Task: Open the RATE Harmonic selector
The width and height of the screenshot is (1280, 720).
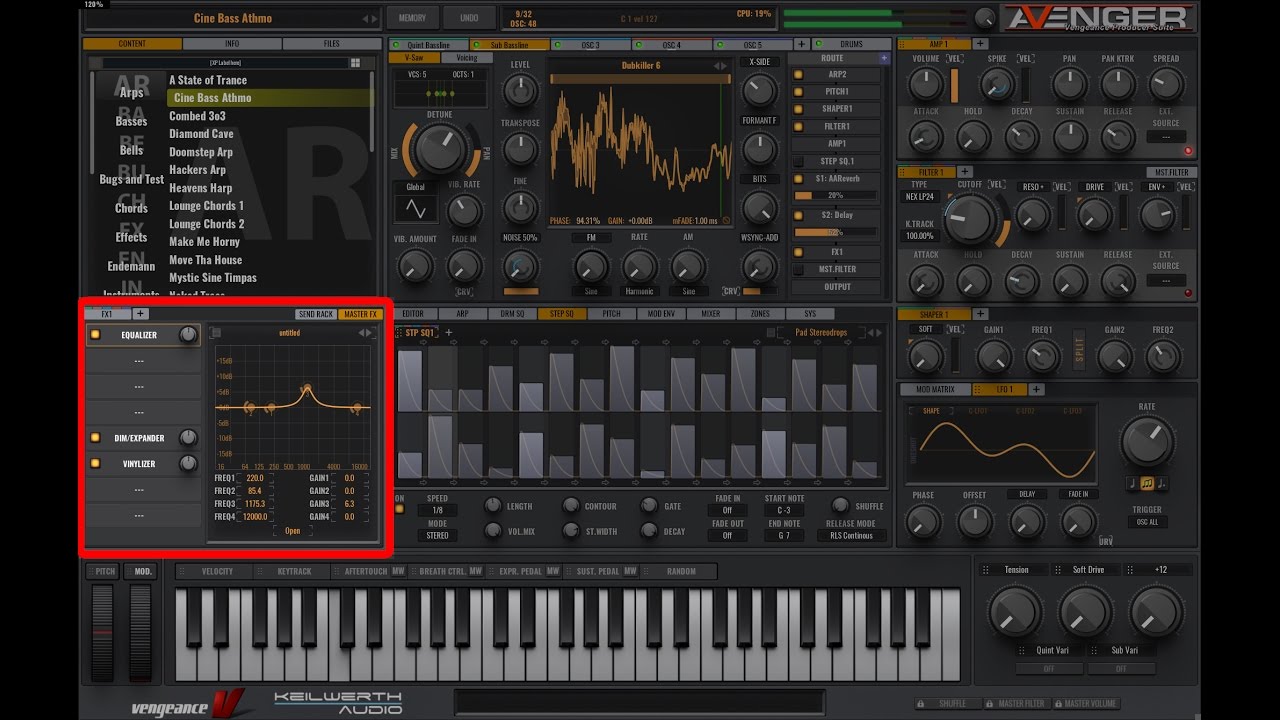Action: [x=639, y=291]
